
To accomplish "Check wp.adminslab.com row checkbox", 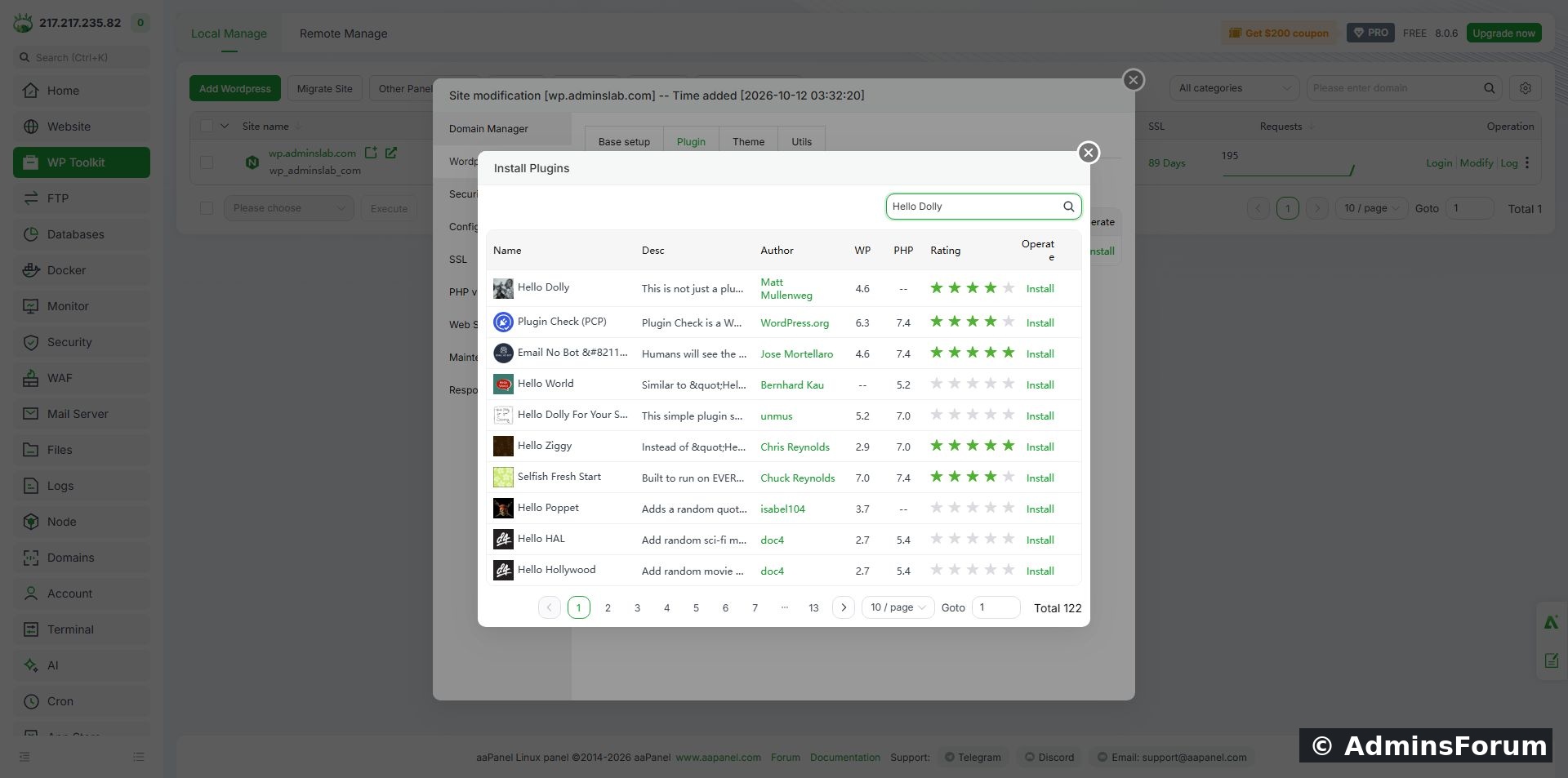I will click(x=207, y=162).
